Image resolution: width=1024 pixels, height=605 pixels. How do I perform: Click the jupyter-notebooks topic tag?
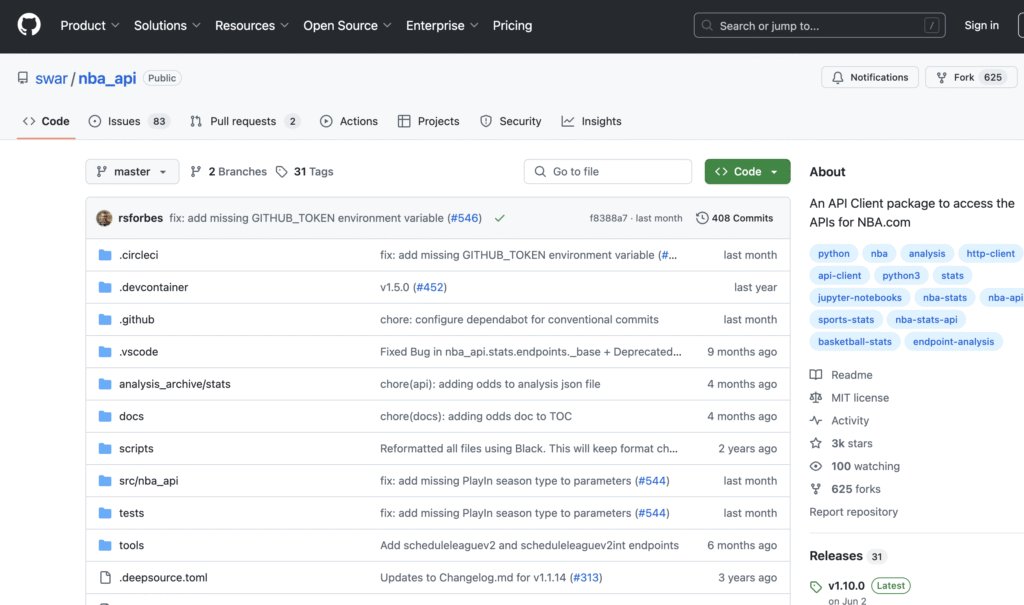point(859,298)
